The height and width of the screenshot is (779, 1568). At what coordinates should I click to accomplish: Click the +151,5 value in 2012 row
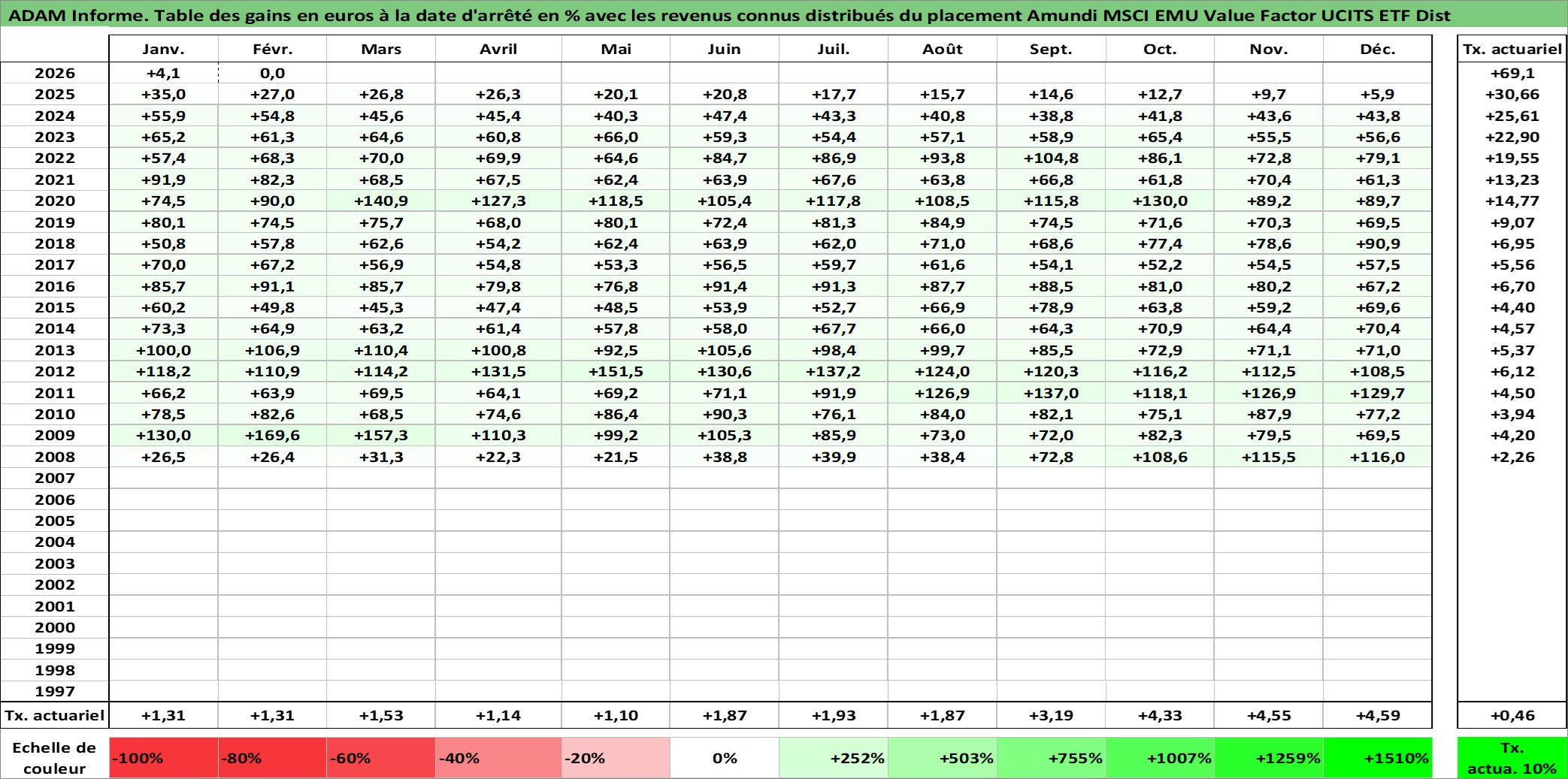(x=616, y=371)
